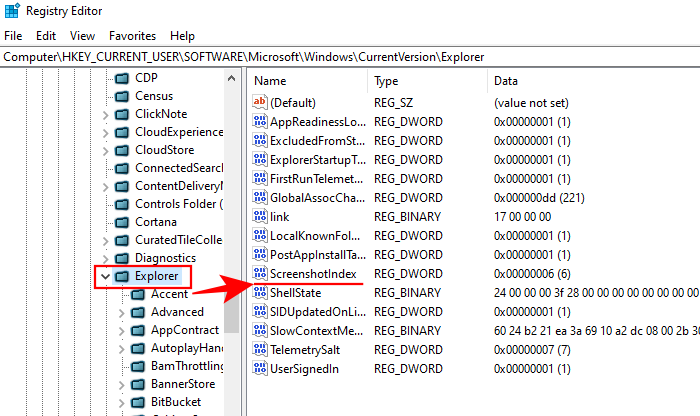The width and height of the screenshot is (700, 416).
Task: Expand the AutoplayHandlers subkey
Action: coord(121,349)
